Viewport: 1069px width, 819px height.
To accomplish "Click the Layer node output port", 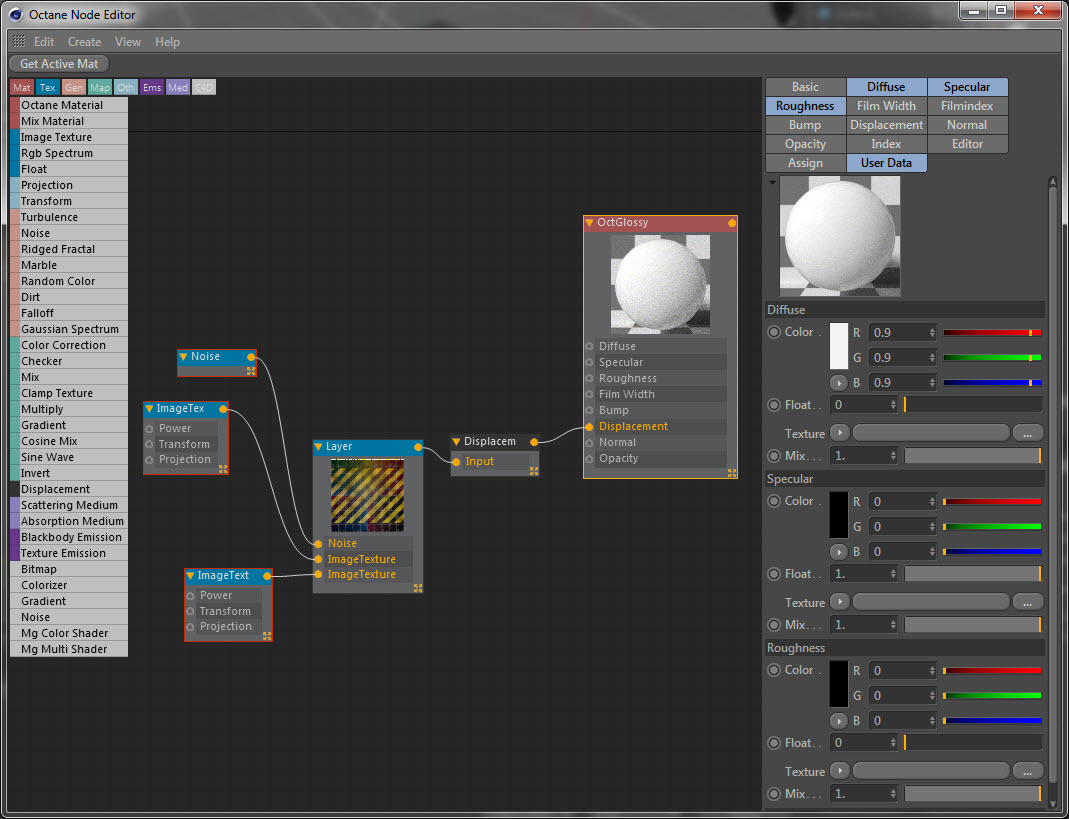I will click(x=418, y=447).
